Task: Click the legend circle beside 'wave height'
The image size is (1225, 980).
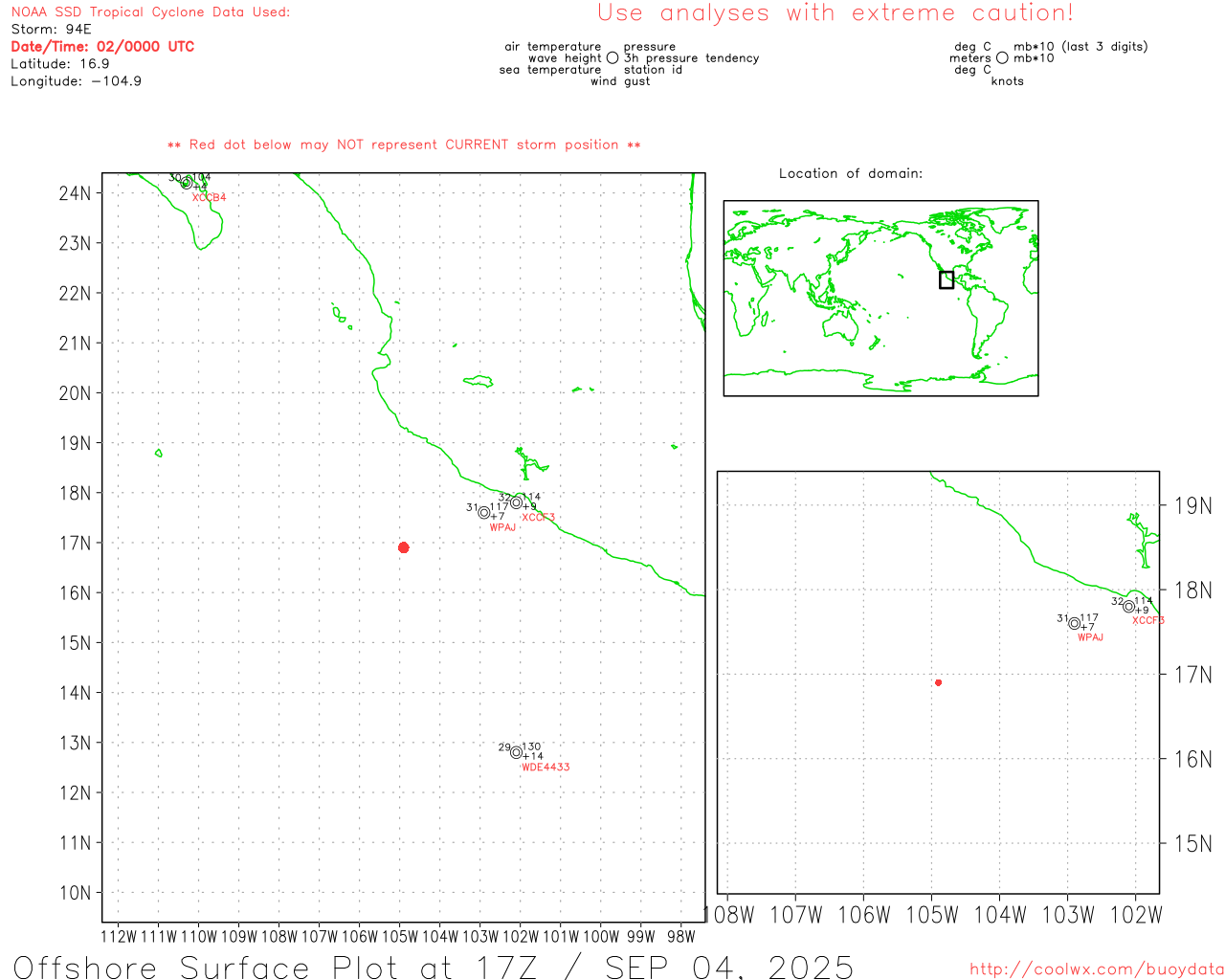Action: tap(612, 57)
